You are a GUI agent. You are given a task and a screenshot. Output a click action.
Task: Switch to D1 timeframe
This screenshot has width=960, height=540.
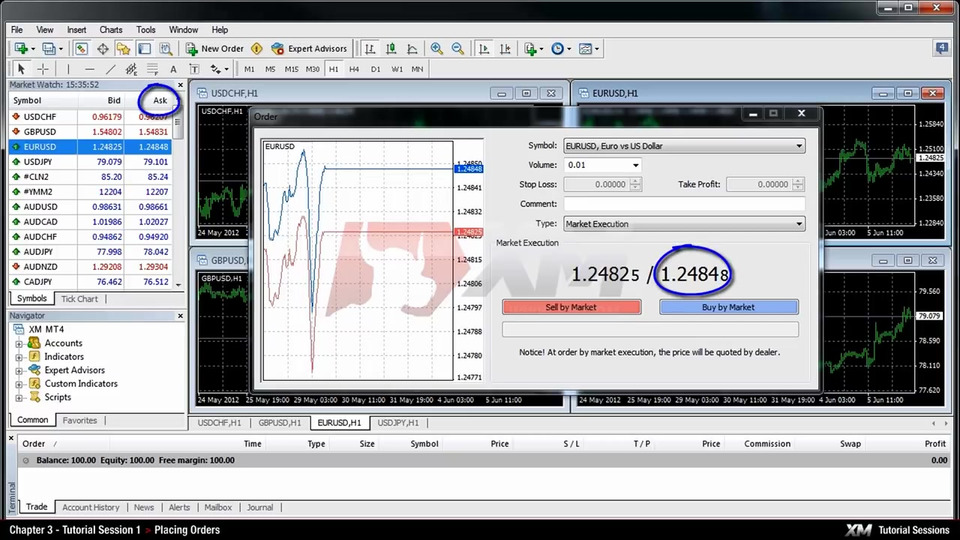[x=375, y=69]
